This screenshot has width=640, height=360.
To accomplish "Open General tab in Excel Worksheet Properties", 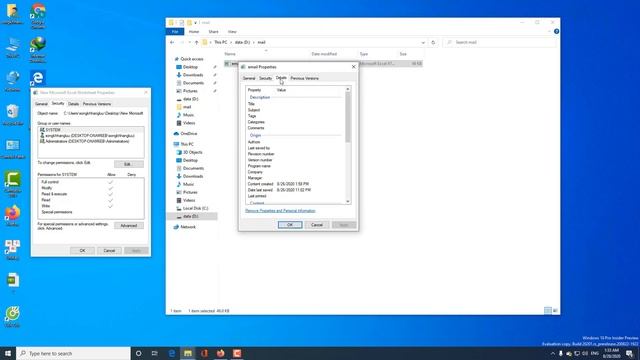I will tap(41, 104).
